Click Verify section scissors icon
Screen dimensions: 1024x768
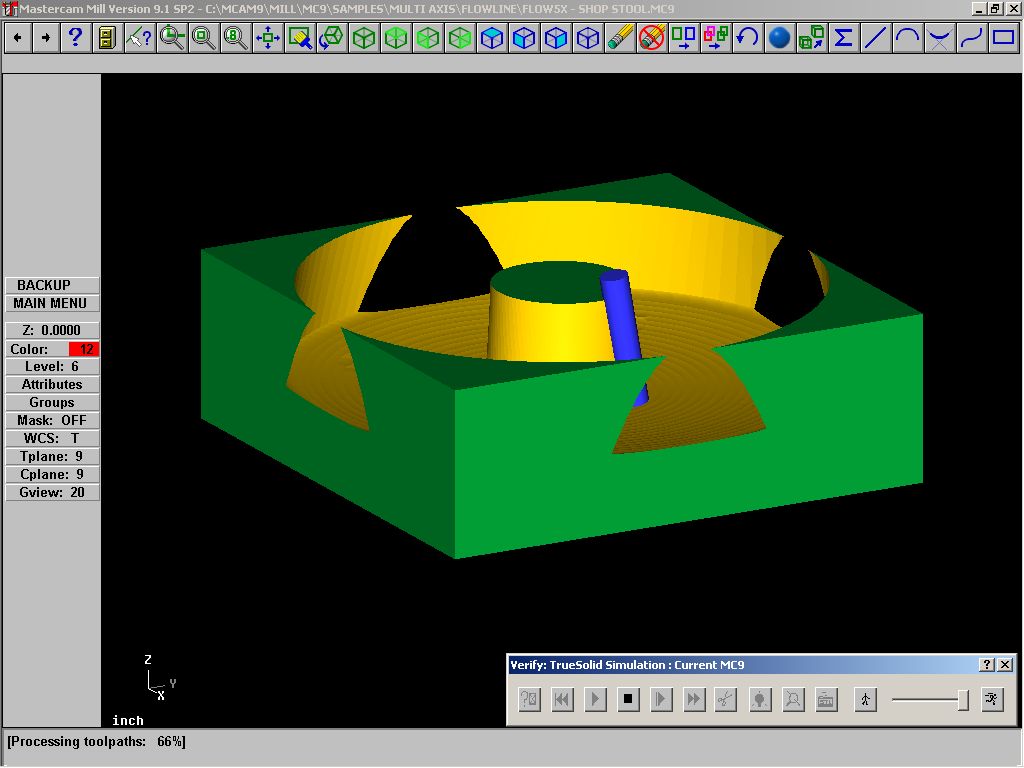(726, 699)
